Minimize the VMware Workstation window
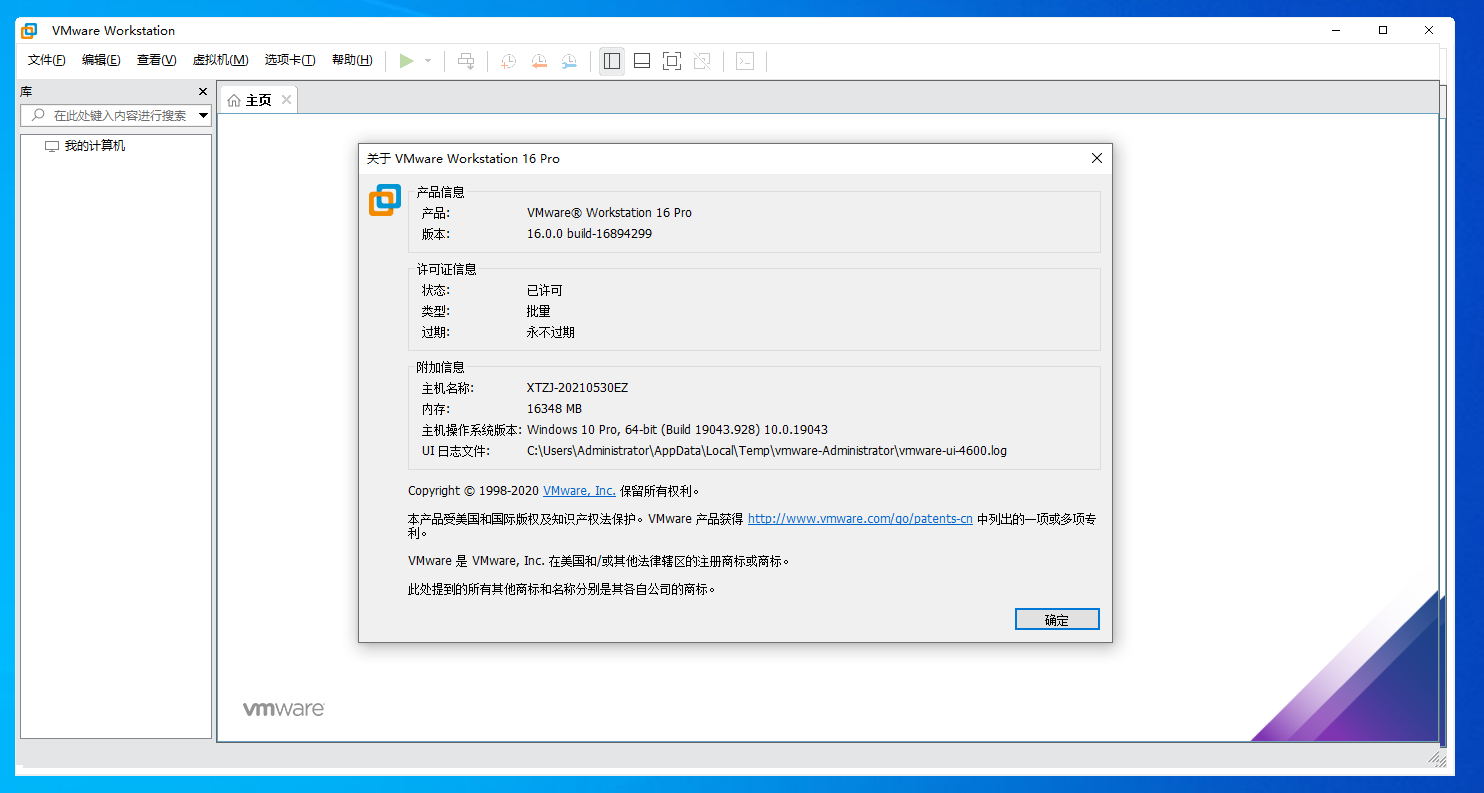 click(1337, 30)
